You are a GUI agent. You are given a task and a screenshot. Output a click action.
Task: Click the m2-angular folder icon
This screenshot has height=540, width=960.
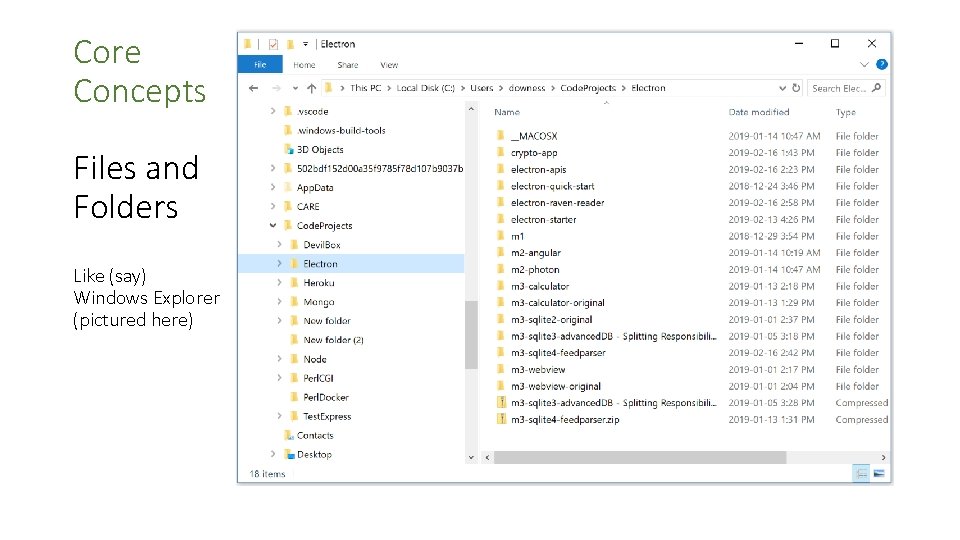pyautogui.click(x=501, y=252)
